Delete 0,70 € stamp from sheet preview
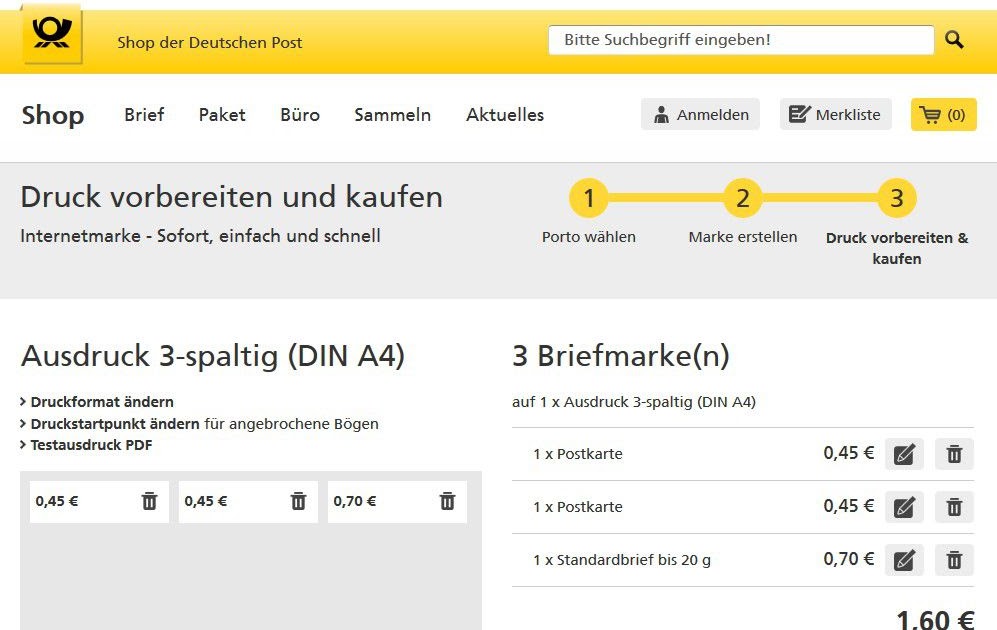 [x=448, y=501]
